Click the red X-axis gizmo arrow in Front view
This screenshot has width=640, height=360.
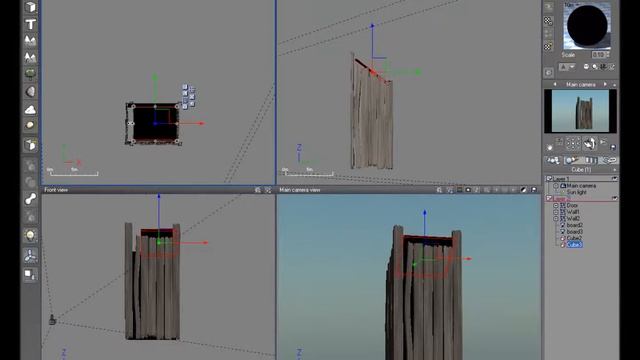coord(205,243)
